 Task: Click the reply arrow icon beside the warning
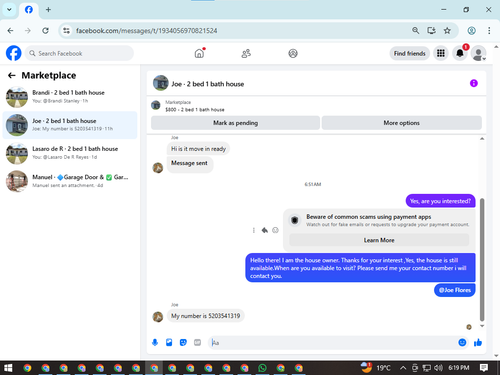coord(265,230)
